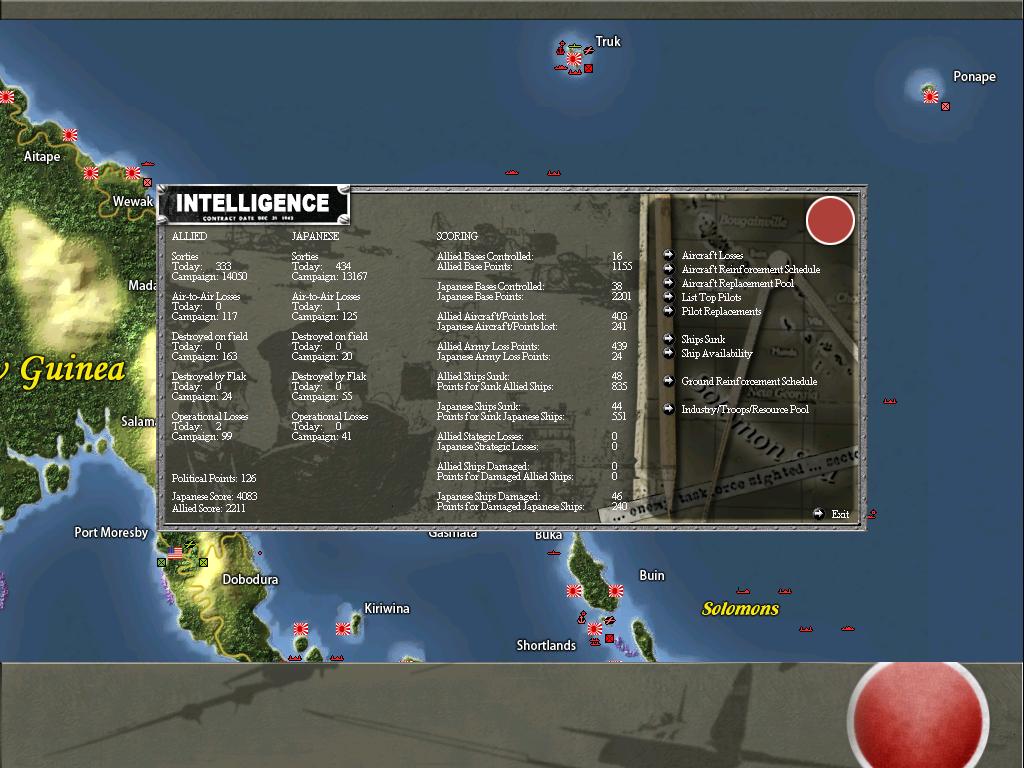Click the red square marker at Truk

(588, 69)
